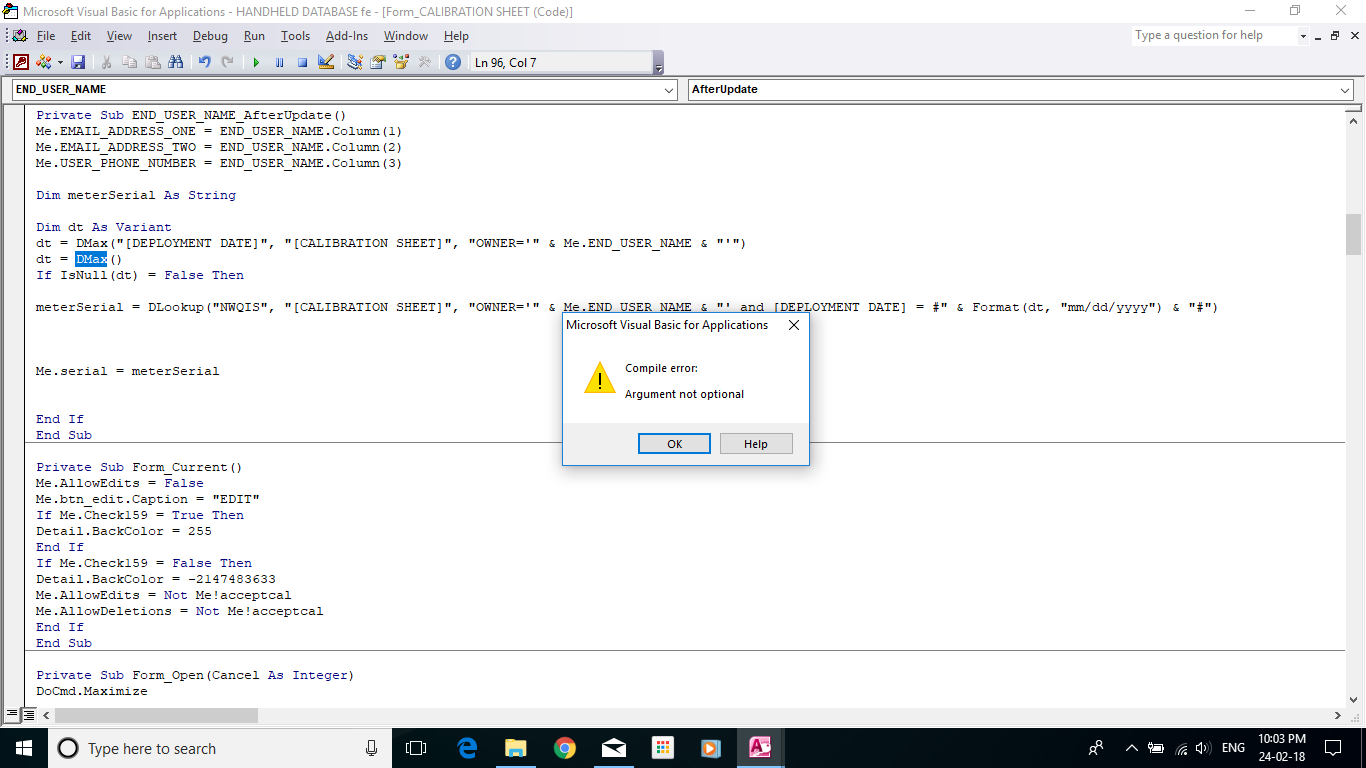Open Microsoft Edge from the taskbar
The image size is (1366, 768).
467,748
